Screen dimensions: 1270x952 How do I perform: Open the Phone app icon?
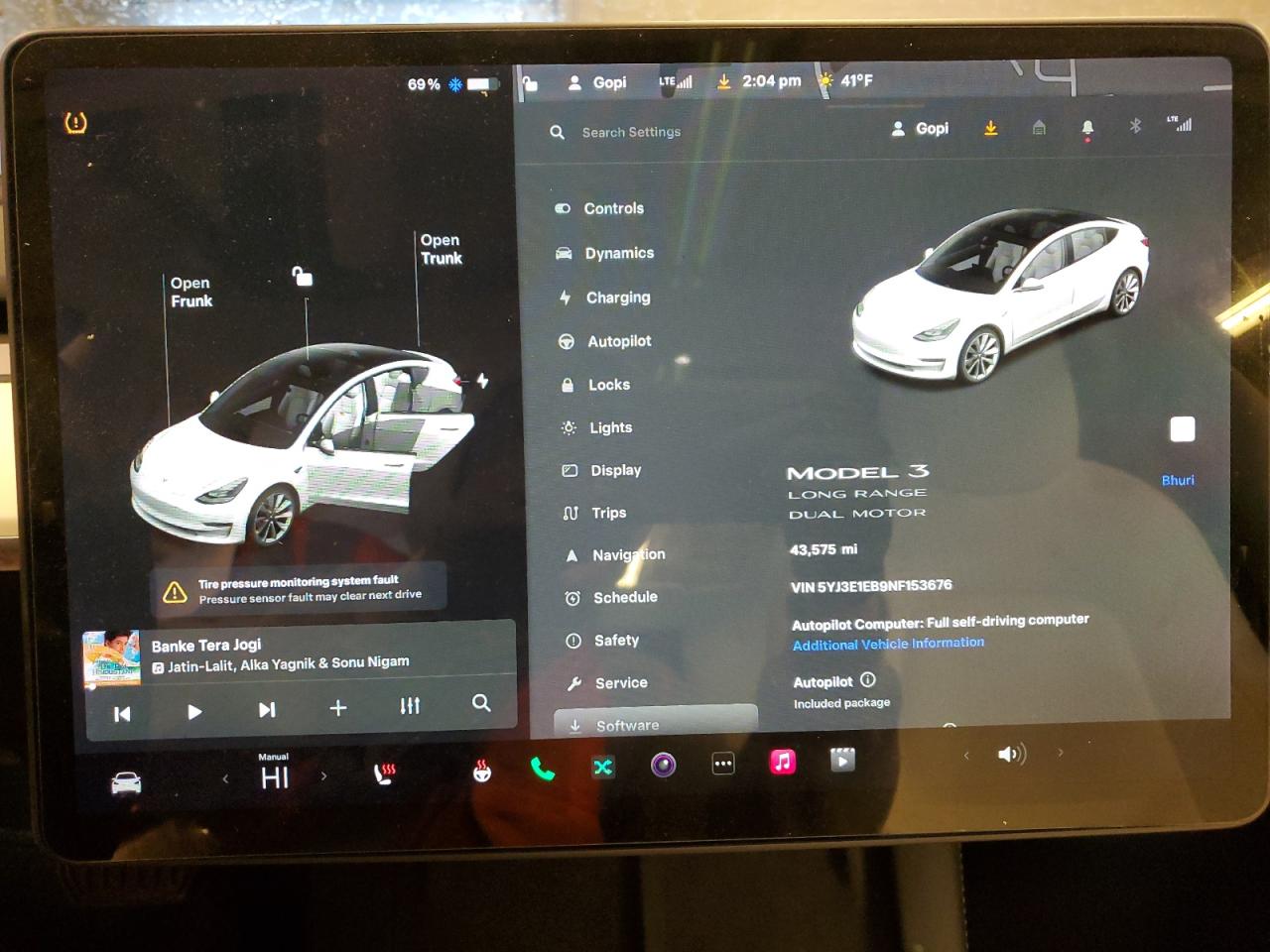(x=543, y=769)
